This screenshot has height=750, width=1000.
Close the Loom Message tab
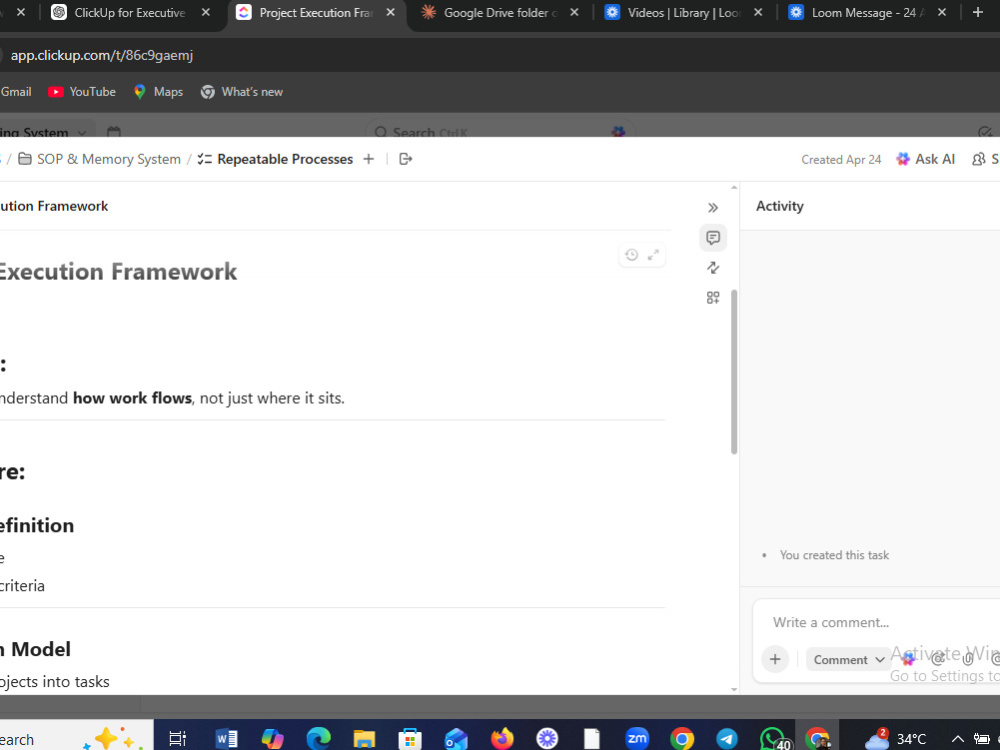(942, 13)
